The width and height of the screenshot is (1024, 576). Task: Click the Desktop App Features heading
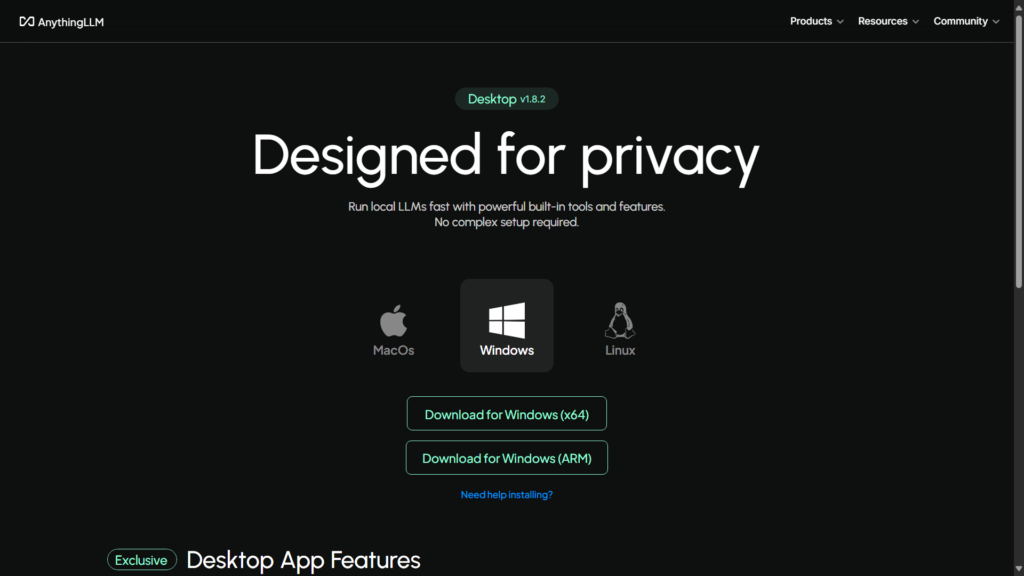click(x=304, y=560)
